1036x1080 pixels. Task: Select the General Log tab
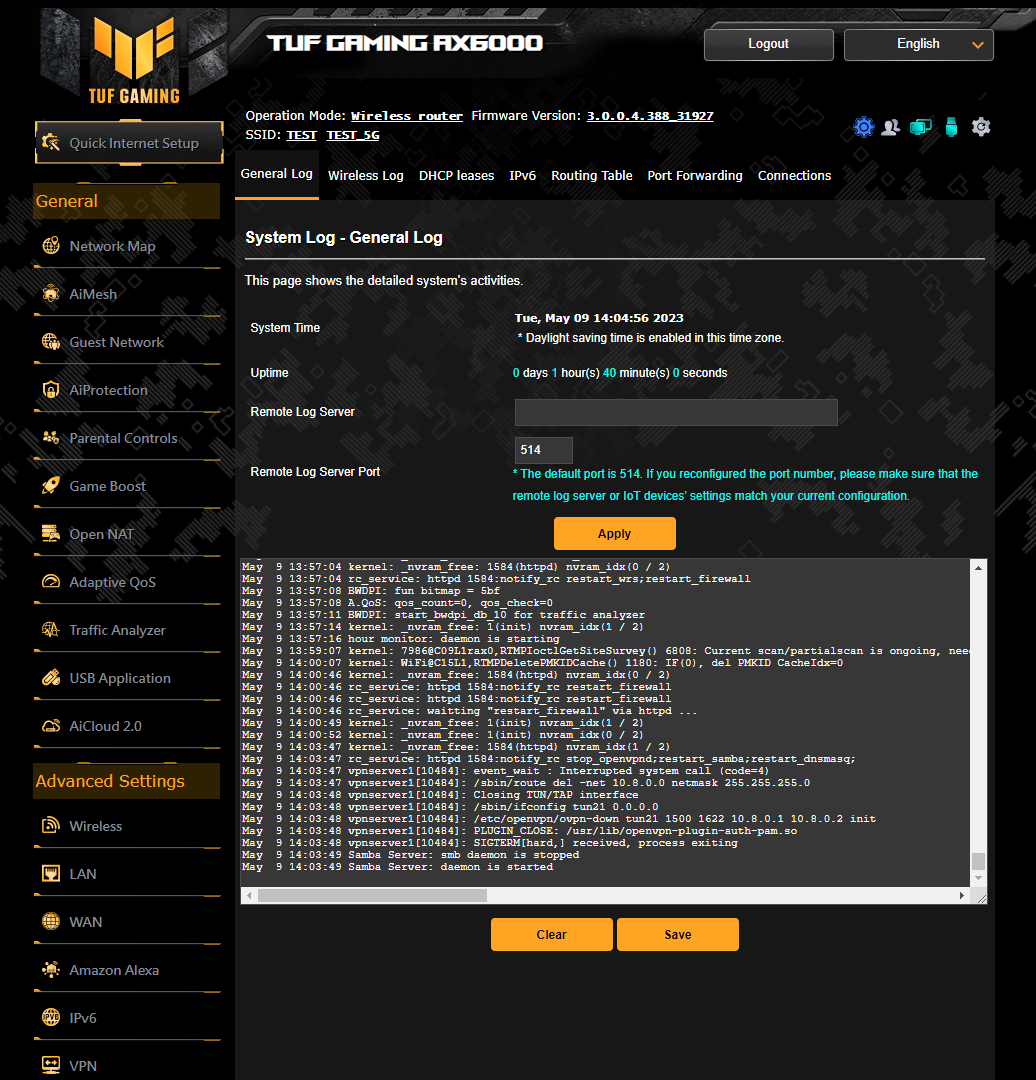(x=276, y=174)
